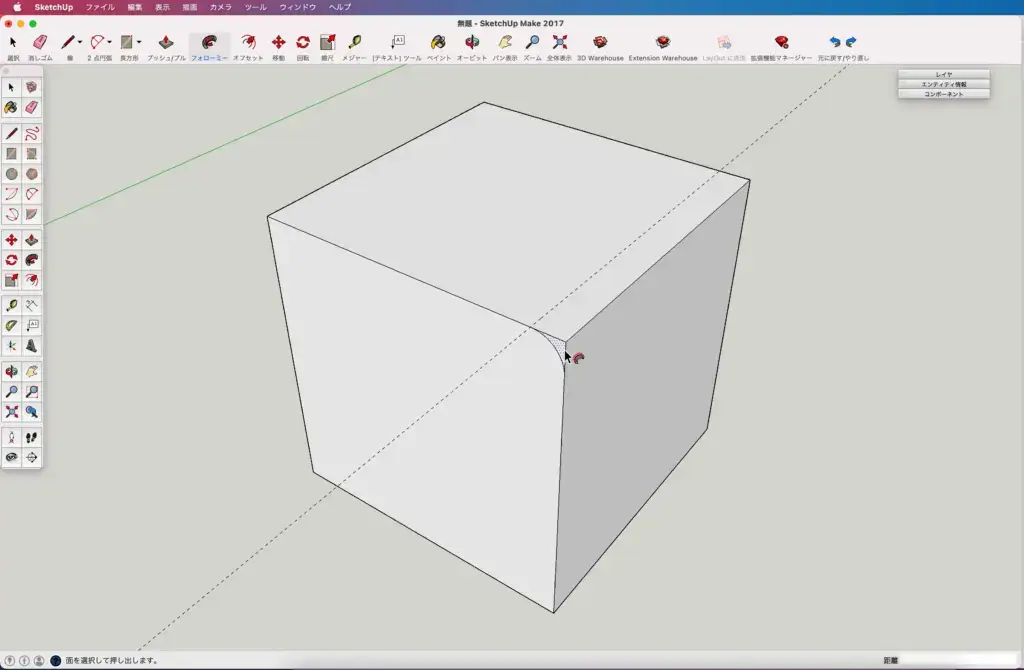Select the 消しゴム eraser in top toolbar

tap(40, 42)
